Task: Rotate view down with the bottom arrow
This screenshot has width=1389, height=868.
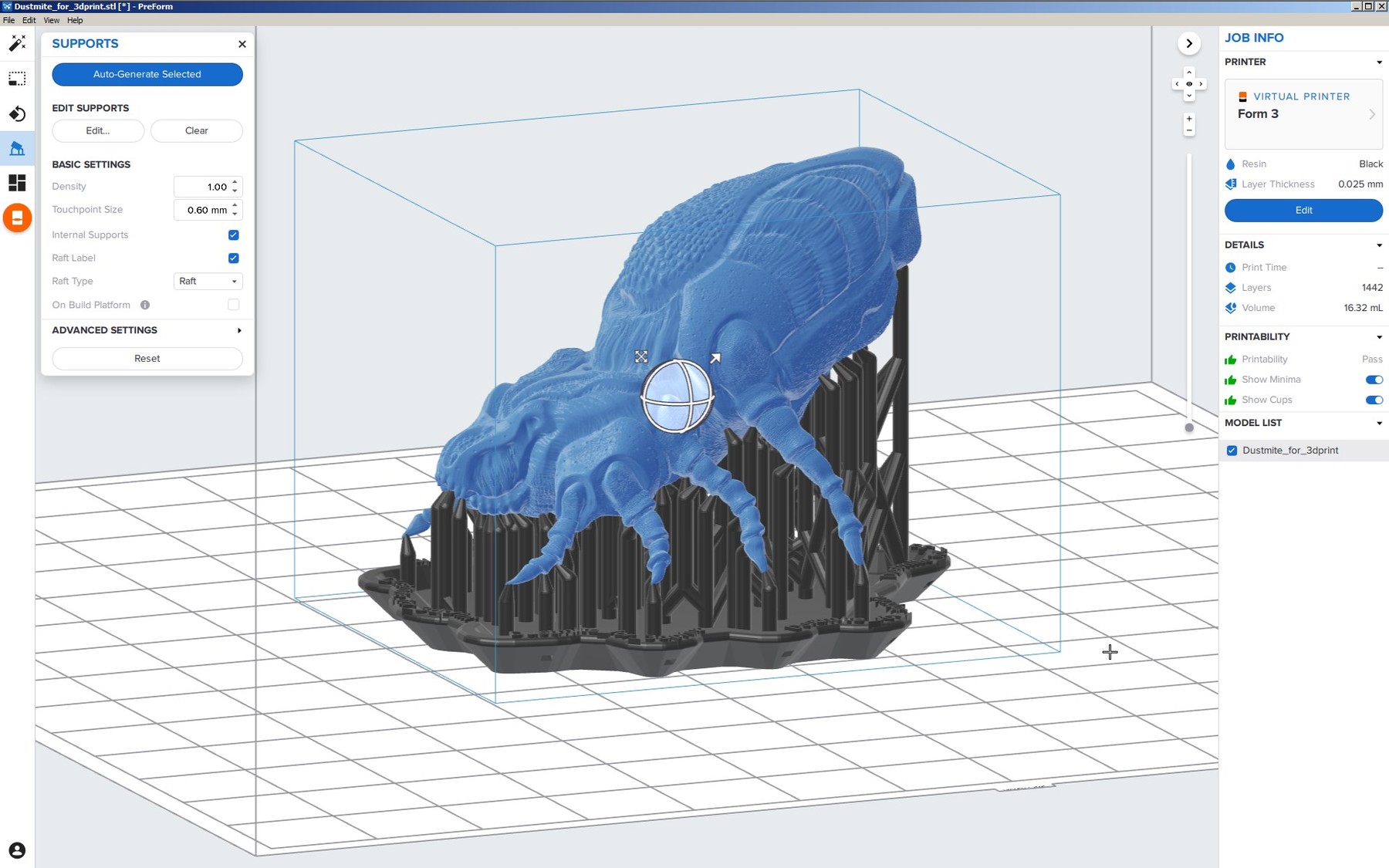Action: click(1189, 96)
